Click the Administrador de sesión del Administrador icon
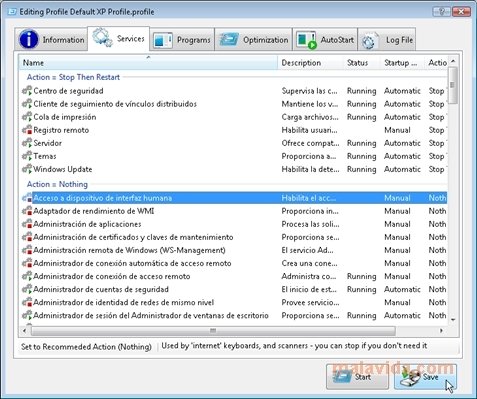477x399 pixels. coord(27,315)
